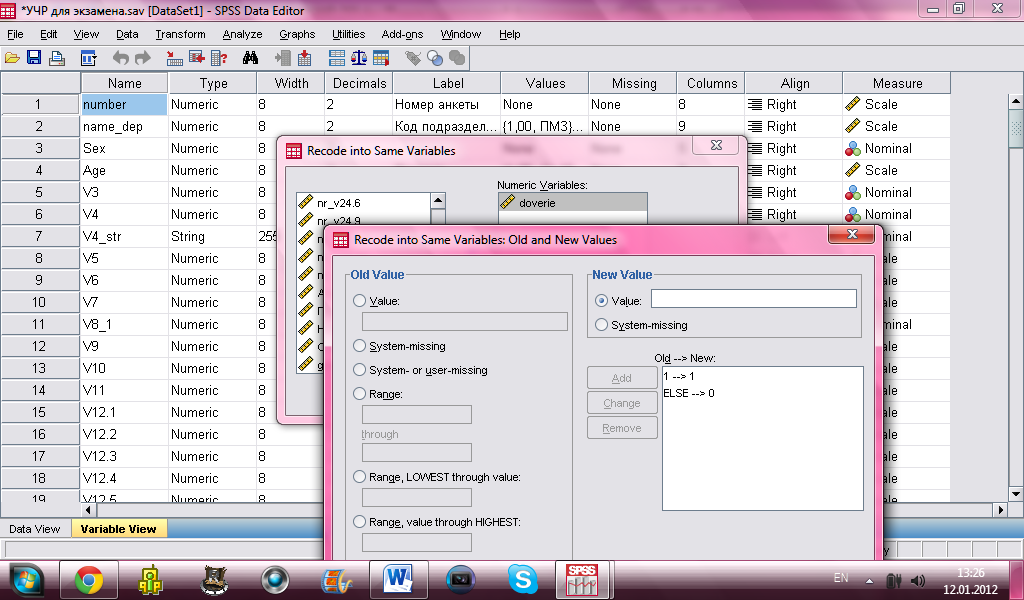Open the Analyze menu

[x=242, y=35]
